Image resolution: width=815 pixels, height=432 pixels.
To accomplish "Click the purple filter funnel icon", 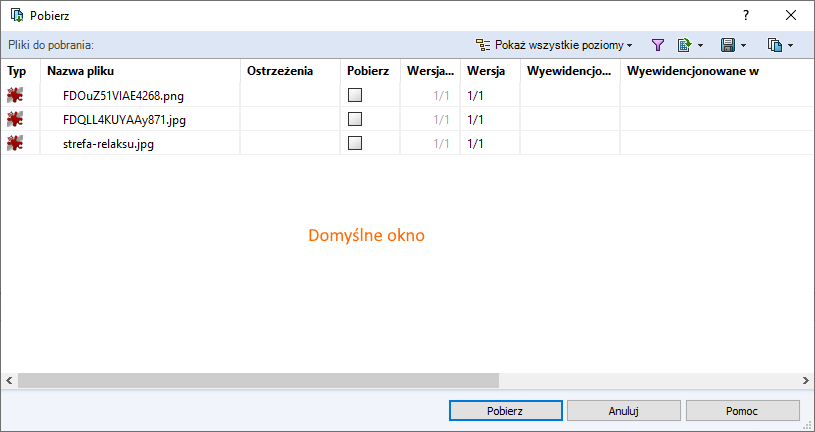I will pyautogui.click(x=658, y=45).
